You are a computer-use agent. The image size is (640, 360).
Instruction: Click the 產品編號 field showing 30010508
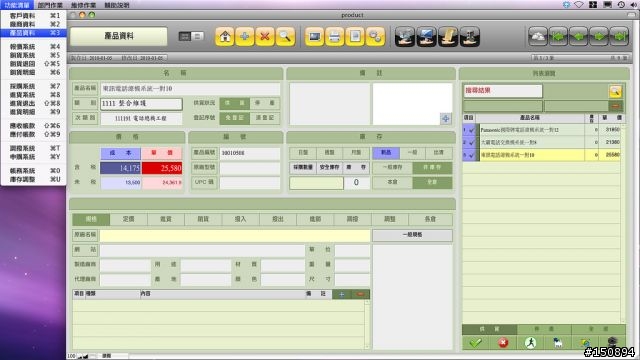point(250,153)
